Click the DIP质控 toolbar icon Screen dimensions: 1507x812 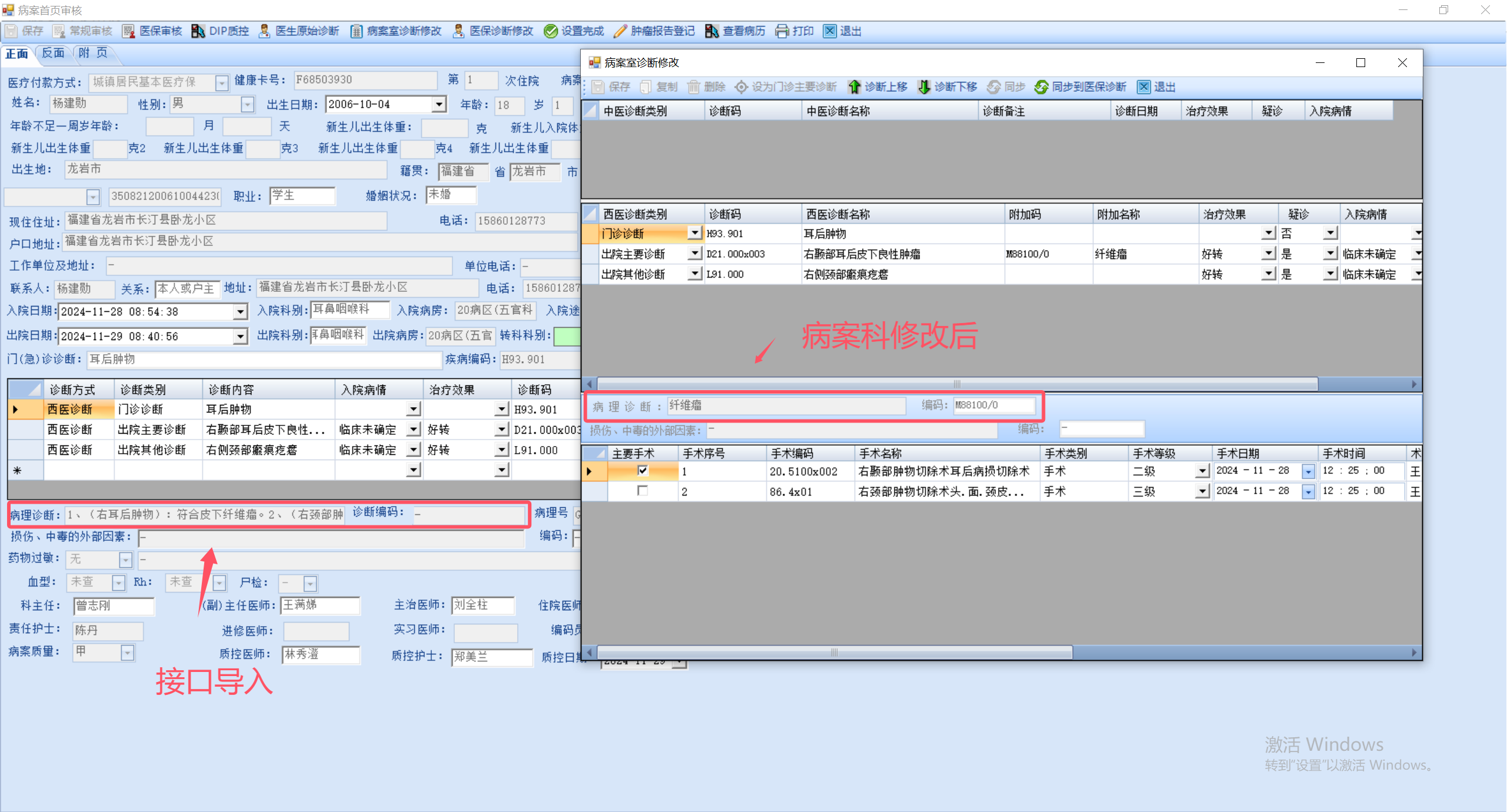coord(198,31)
